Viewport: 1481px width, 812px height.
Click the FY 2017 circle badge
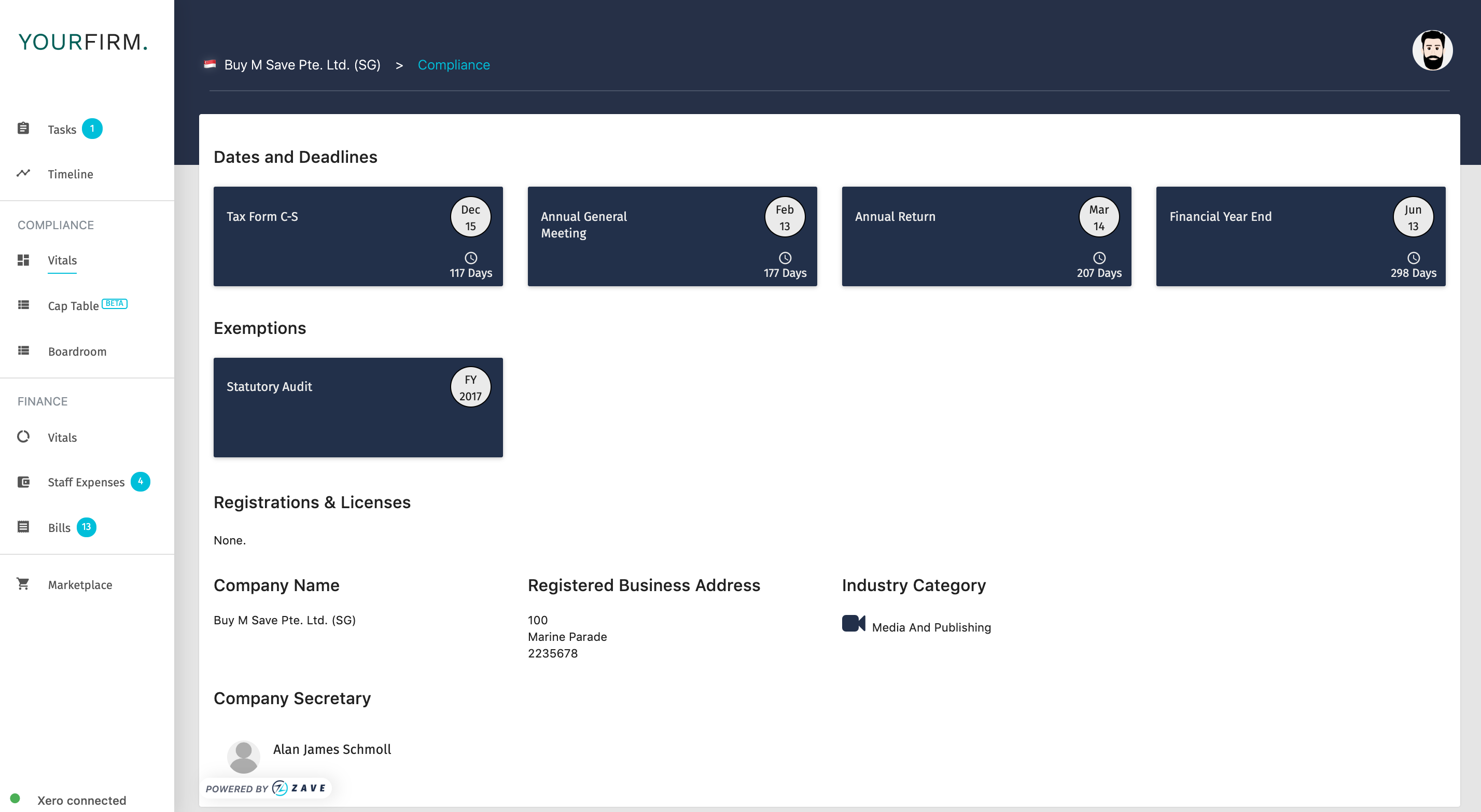click(470, 387)
